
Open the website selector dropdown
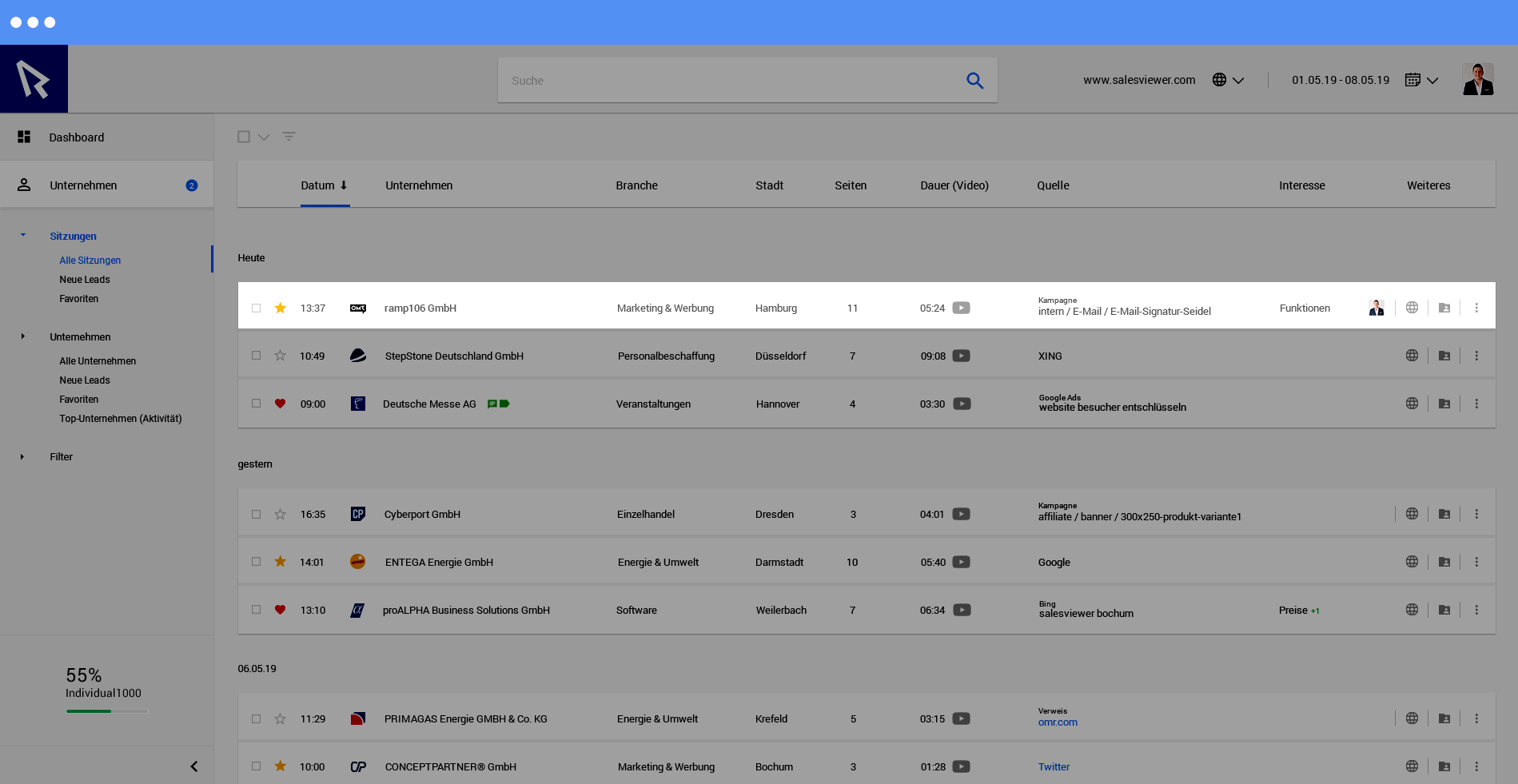tap(1228, 80)
